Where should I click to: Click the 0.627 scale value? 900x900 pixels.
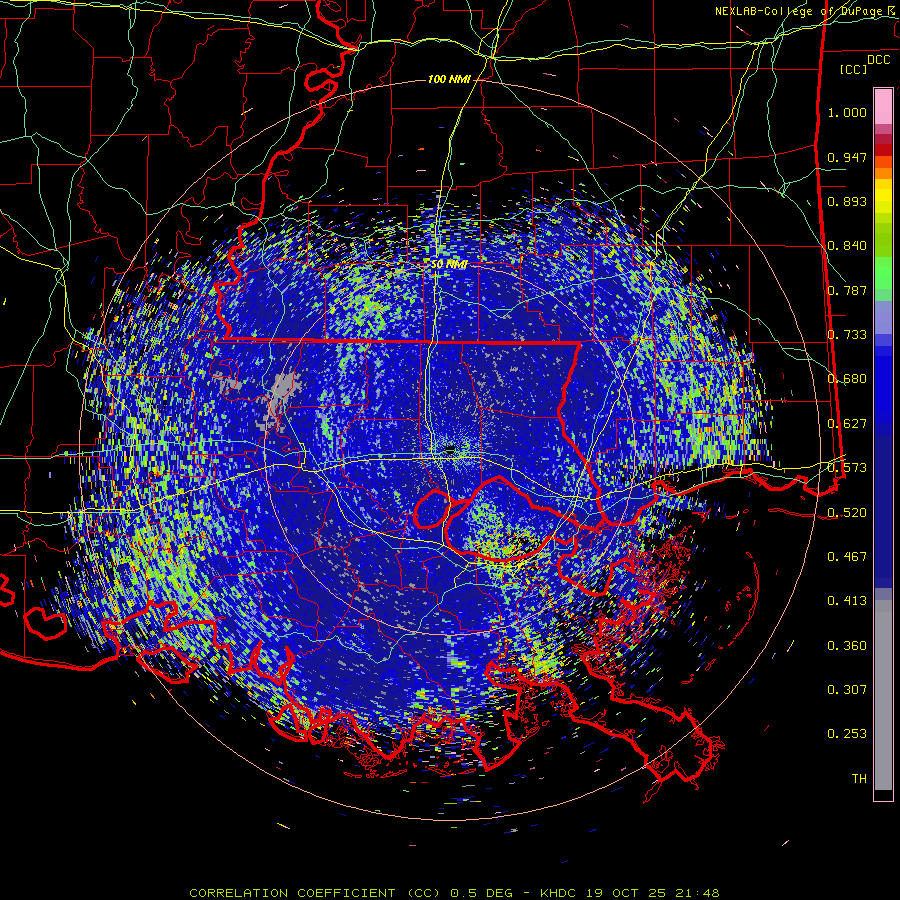click(847, 424)
